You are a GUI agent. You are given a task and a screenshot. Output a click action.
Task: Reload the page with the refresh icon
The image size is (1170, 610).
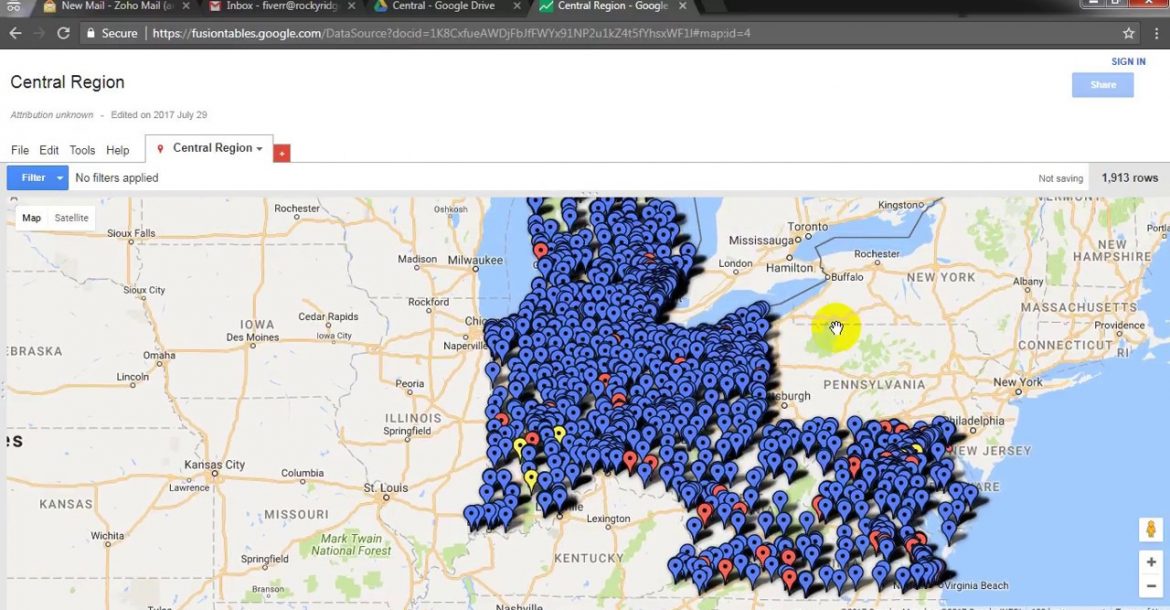[63, 33]
